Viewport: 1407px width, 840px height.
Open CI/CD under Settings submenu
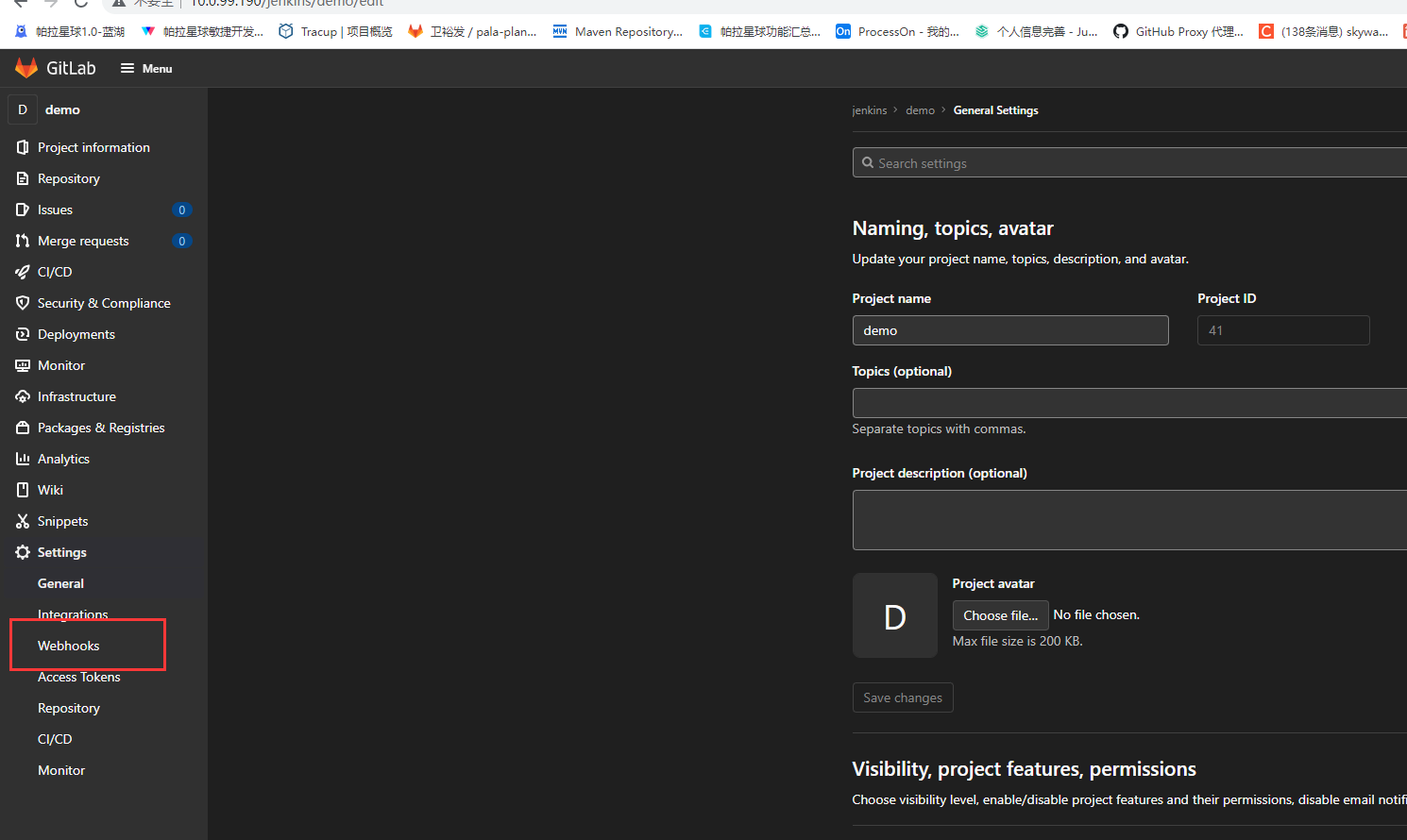pos(55,739)
